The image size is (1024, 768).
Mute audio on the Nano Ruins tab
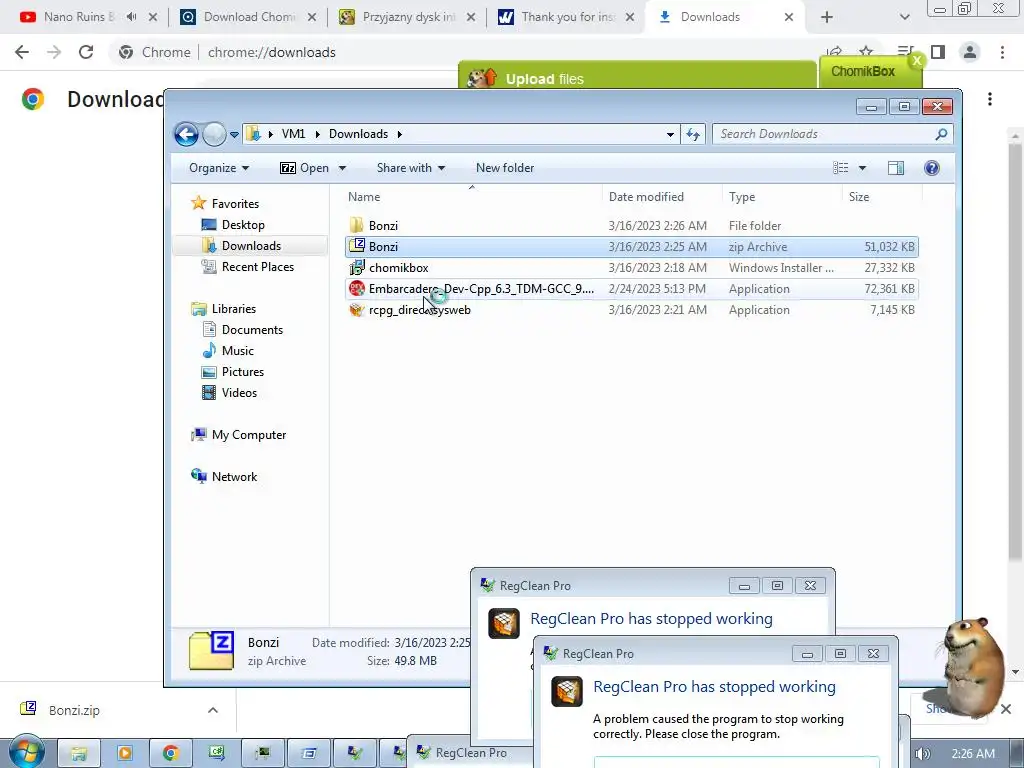click(131, 17)
